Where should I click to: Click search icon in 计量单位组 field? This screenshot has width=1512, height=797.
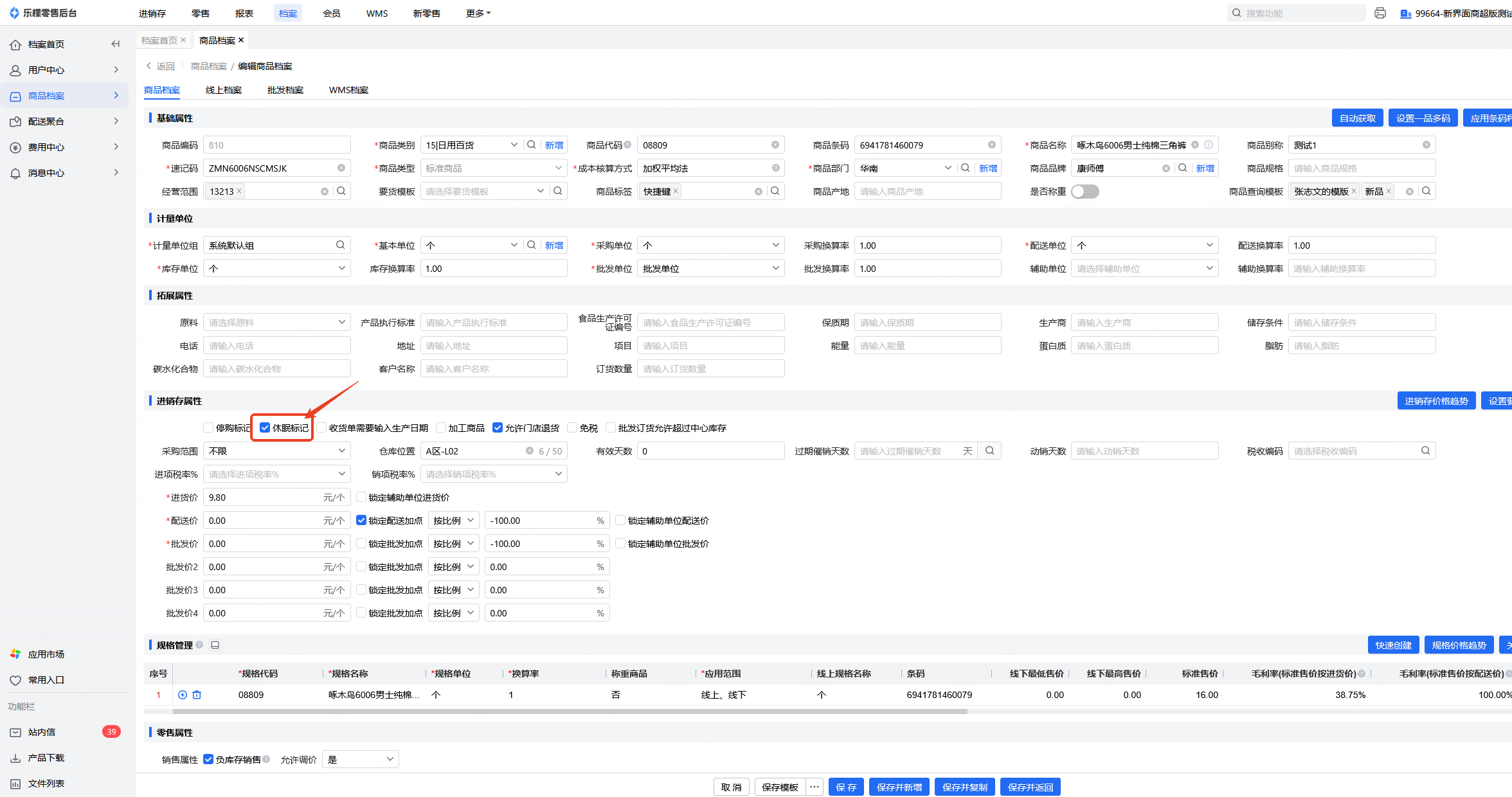point(341,245)
